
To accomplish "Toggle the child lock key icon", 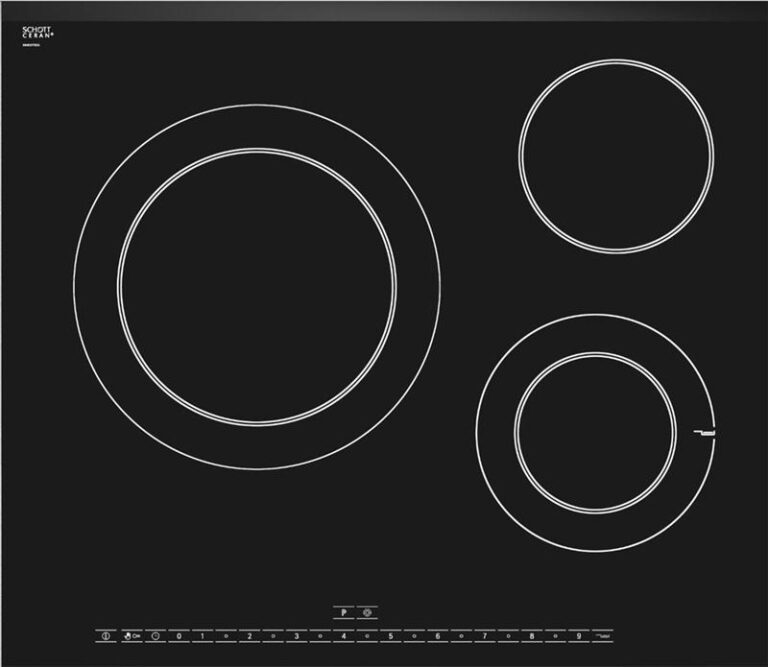I will 131,636.
